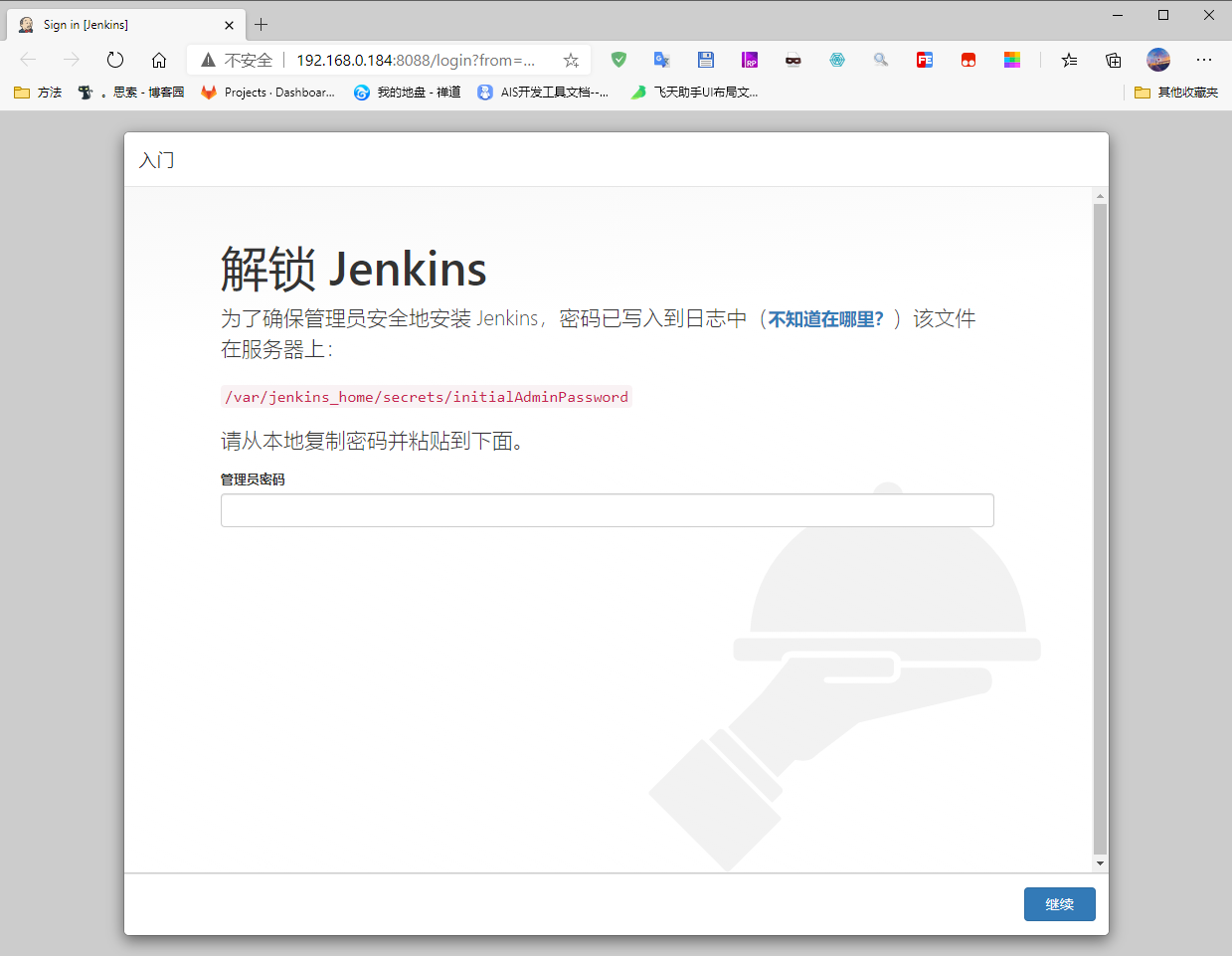This screenshot has height=956, width=1232.
Task: Open the 飞天助手UI布局文 bookmark
Action: point(694,92)
